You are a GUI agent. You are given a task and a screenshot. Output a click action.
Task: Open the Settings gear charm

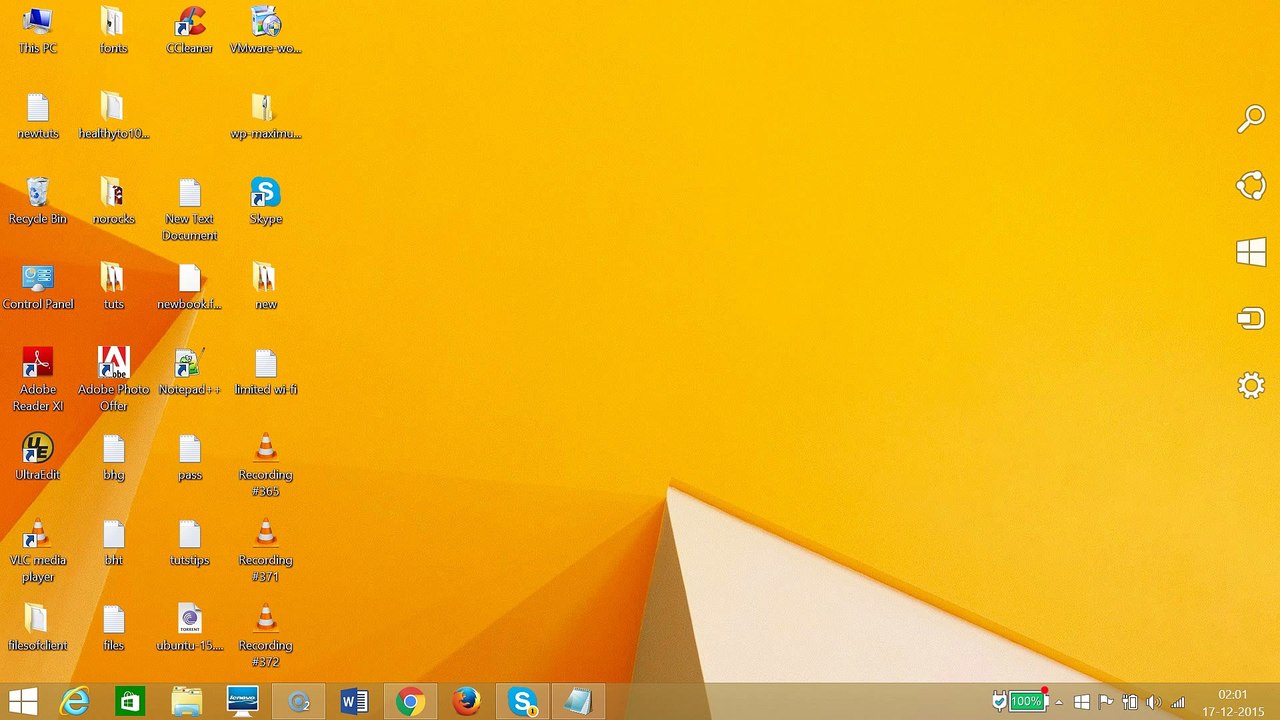pos(1251,386)
